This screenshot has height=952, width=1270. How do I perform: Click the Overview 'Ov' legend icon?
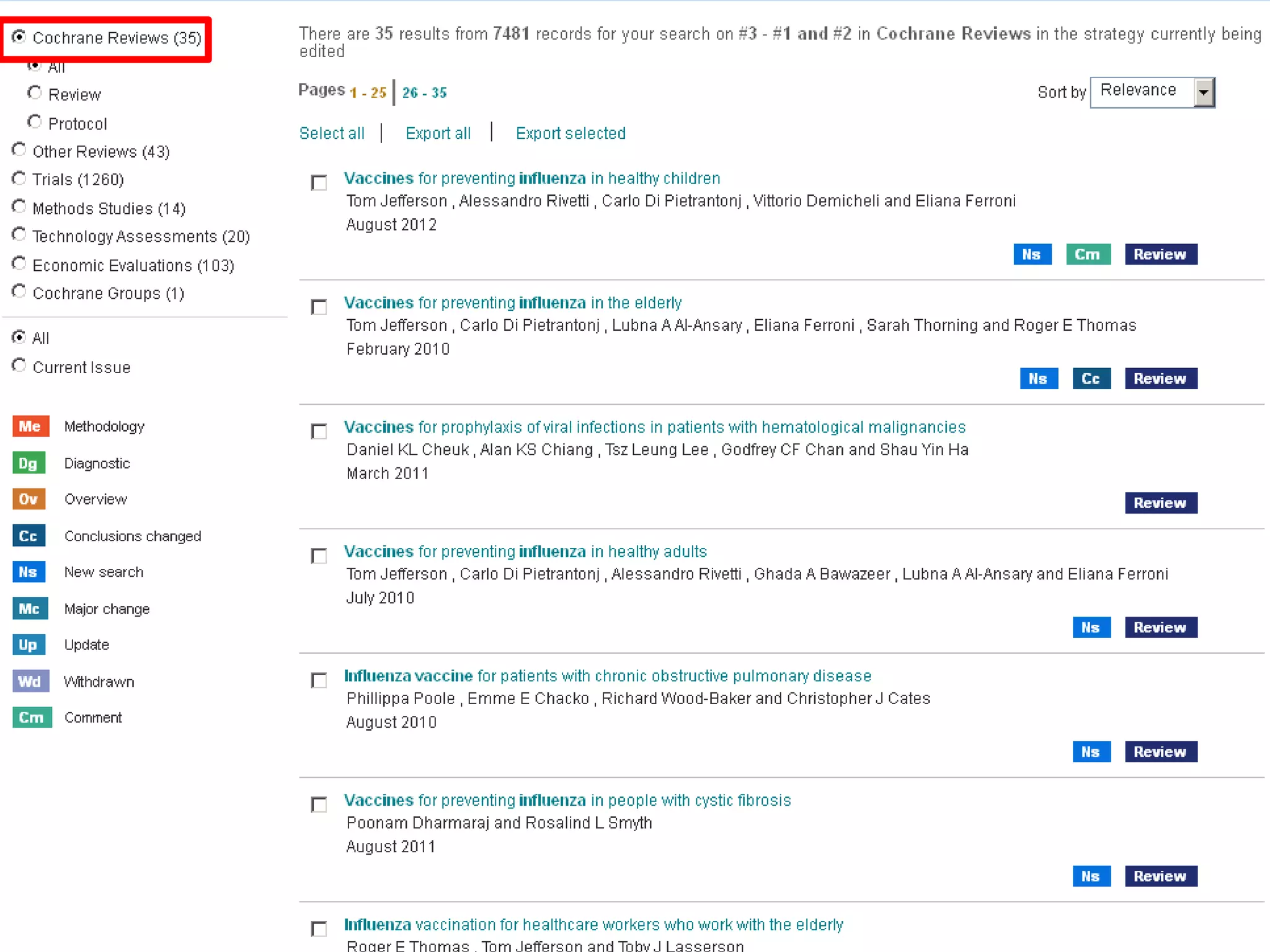click(29, 500)
